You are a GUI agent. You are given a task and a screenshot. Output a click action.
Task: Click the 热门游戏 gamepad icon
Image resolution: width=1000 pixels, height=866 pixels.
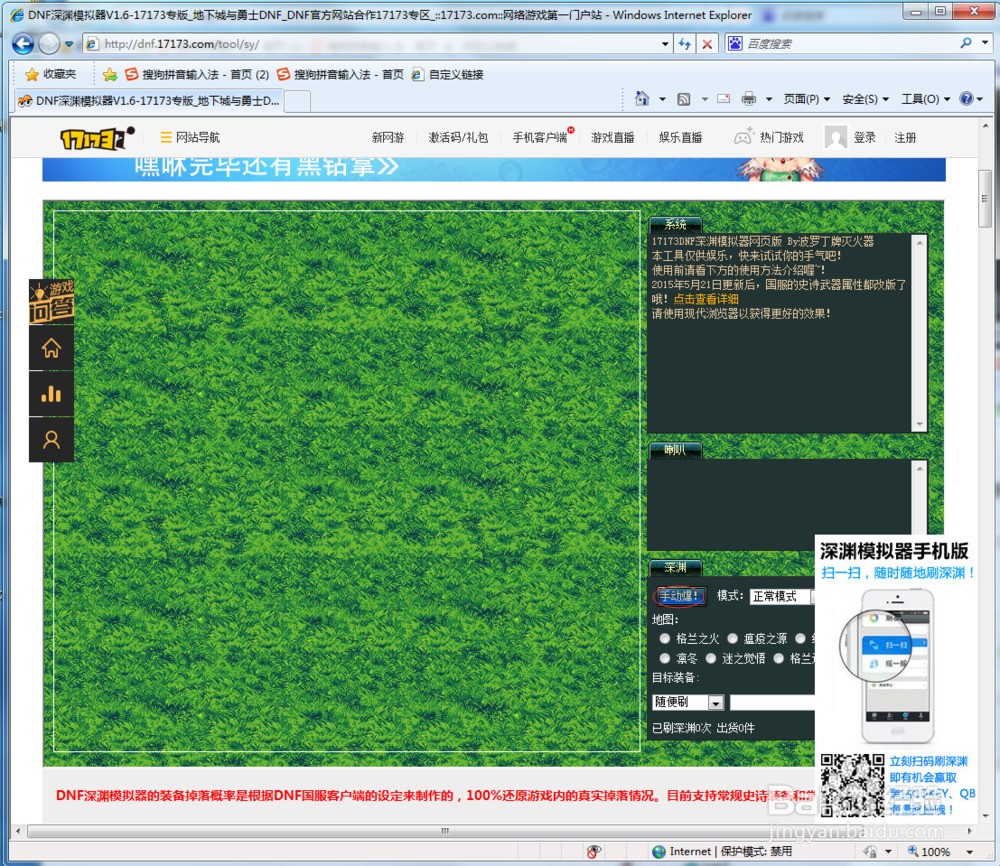(743, 136)
